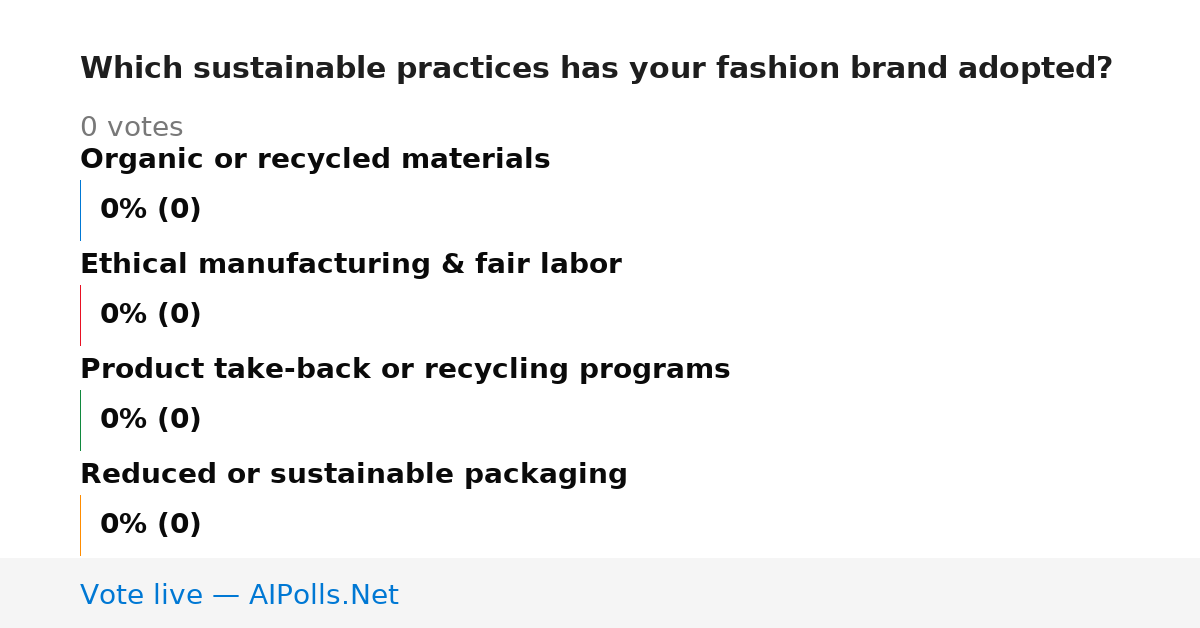Click the word AIPolls.Net in the footer
This screenshot has width=1200, height=628.
323,595
